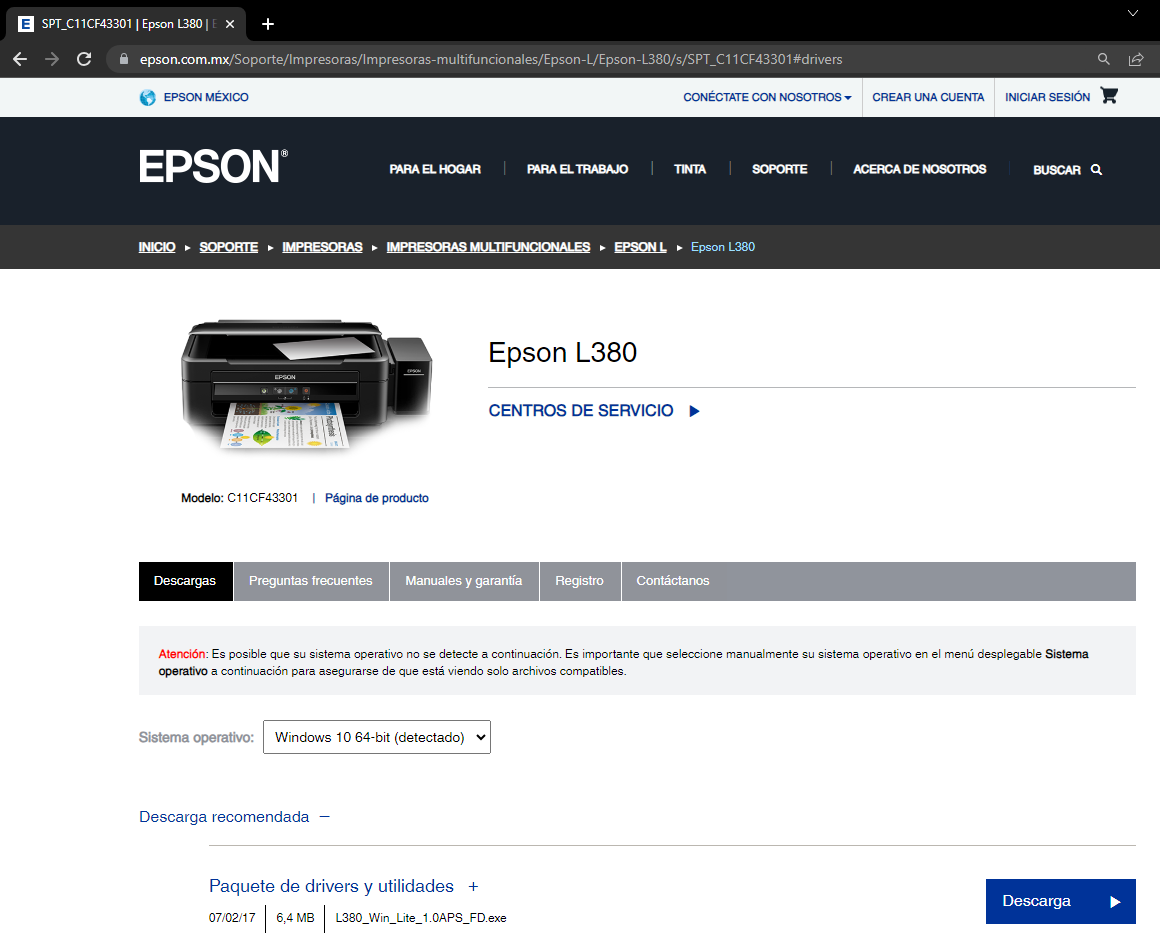
Task: Open the Tinta menu
Action: 689,169
